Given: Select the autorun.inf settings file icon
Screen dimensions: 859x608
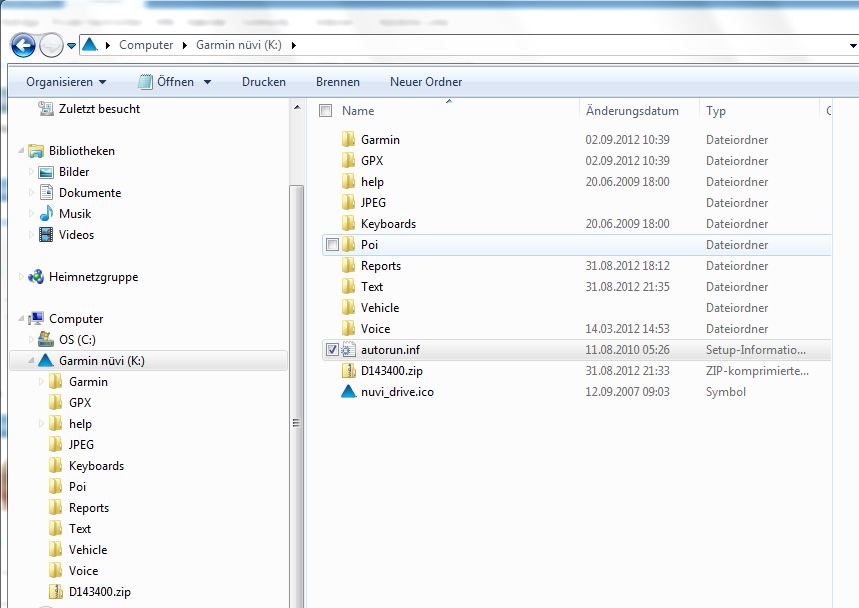Looking at the screenshot, I should [348, 349].
